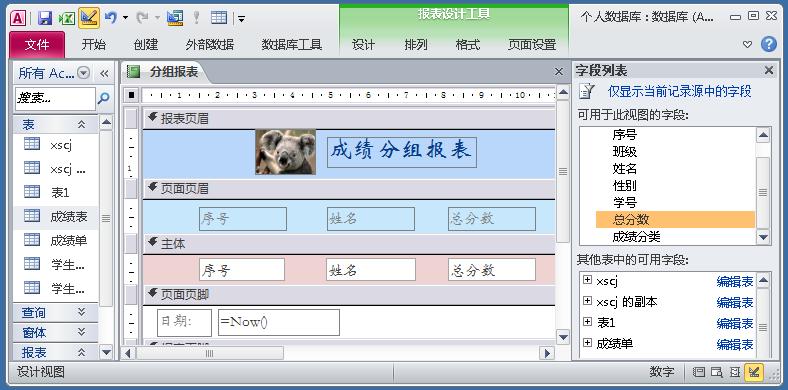Open Access Help with the question mark
The width and height of the screenshot is (788, 390).
769,44
